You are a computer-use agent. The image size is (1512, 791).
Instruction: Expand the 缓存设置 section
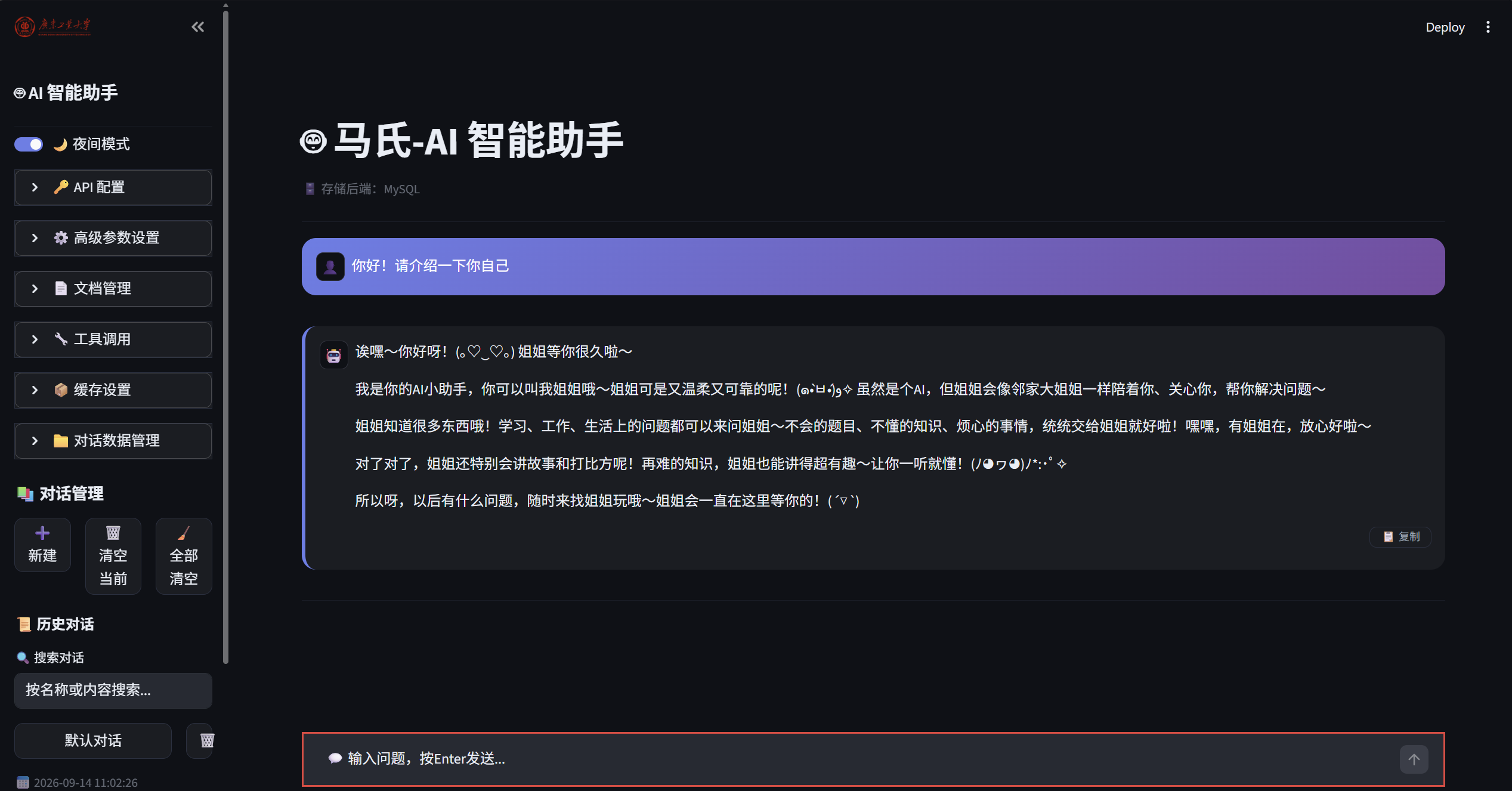[x=113, y=390]
